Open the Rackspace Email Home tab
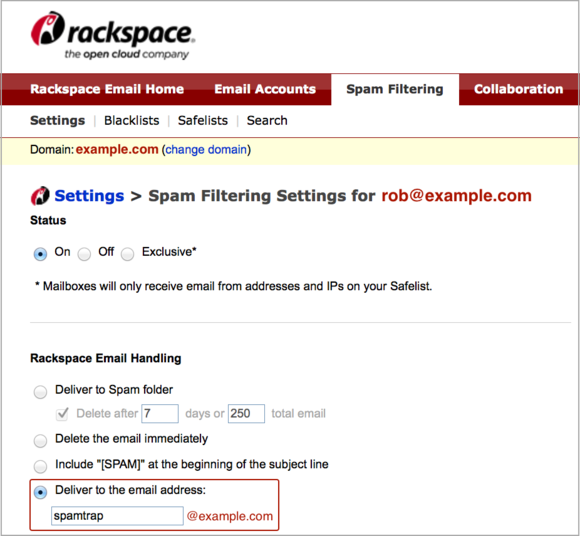 click(107, 89)
